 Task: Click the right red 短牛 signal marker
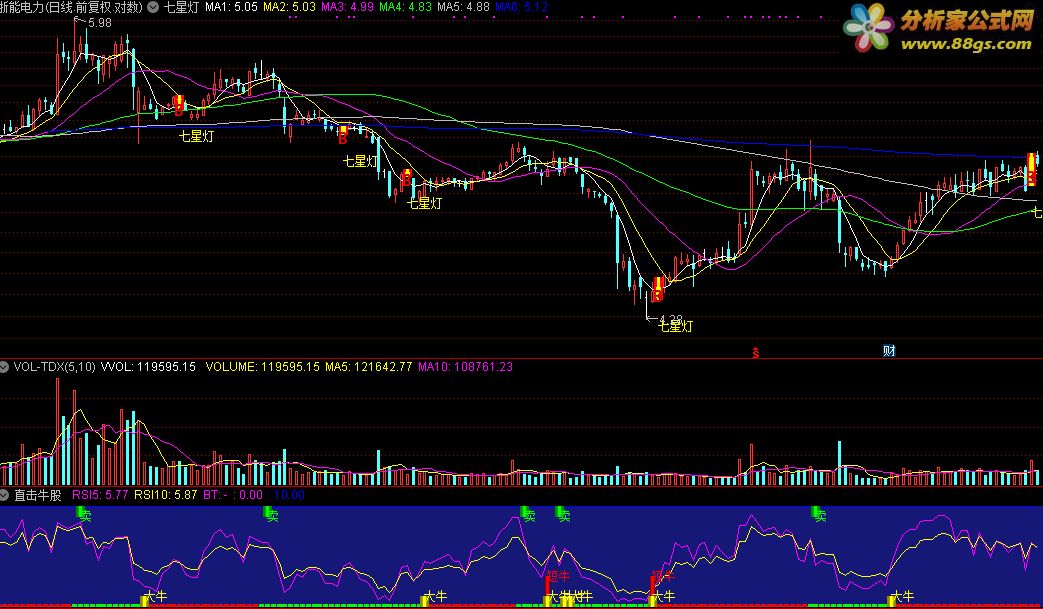pyautogui.click(x=663, y=576)
